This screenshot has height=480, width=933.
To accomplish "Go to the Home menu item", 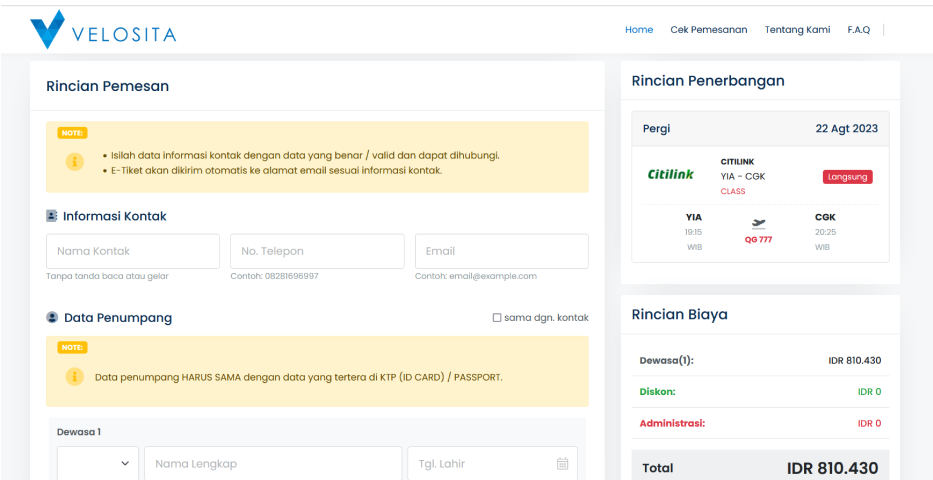I will tap(639, 30).
